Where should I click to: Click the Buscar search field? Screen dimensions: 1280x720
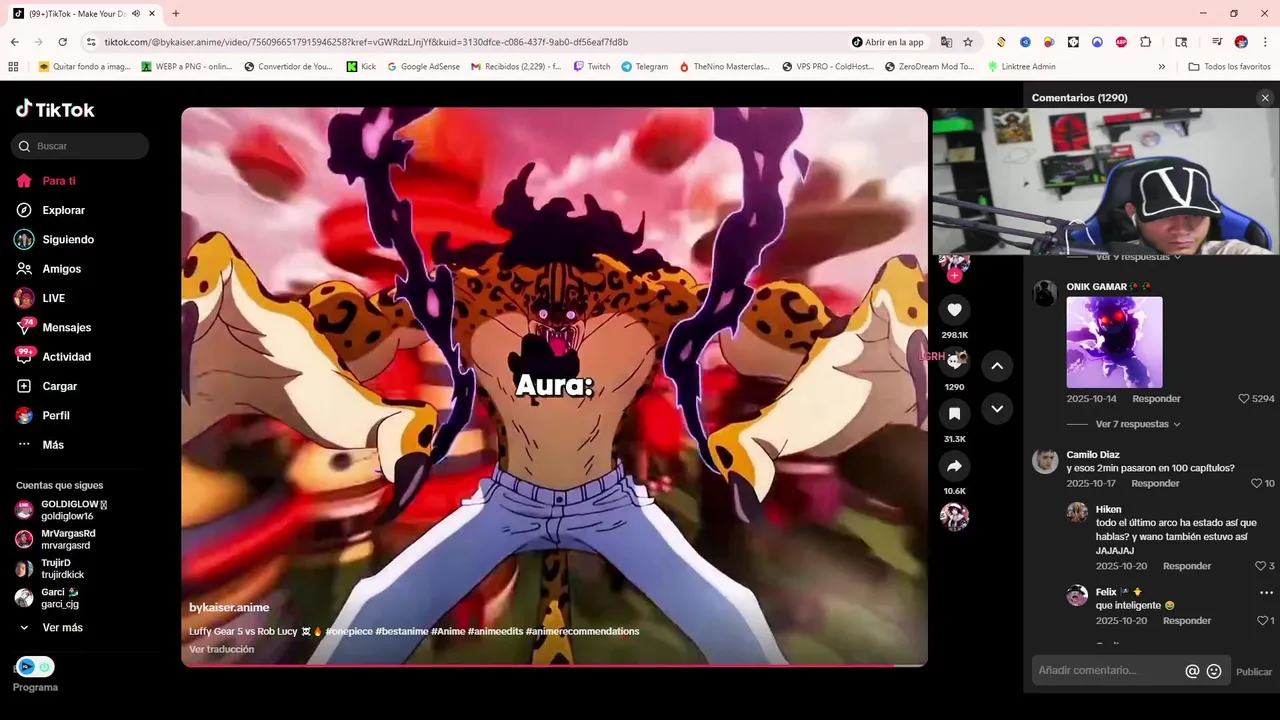(80, 146)
